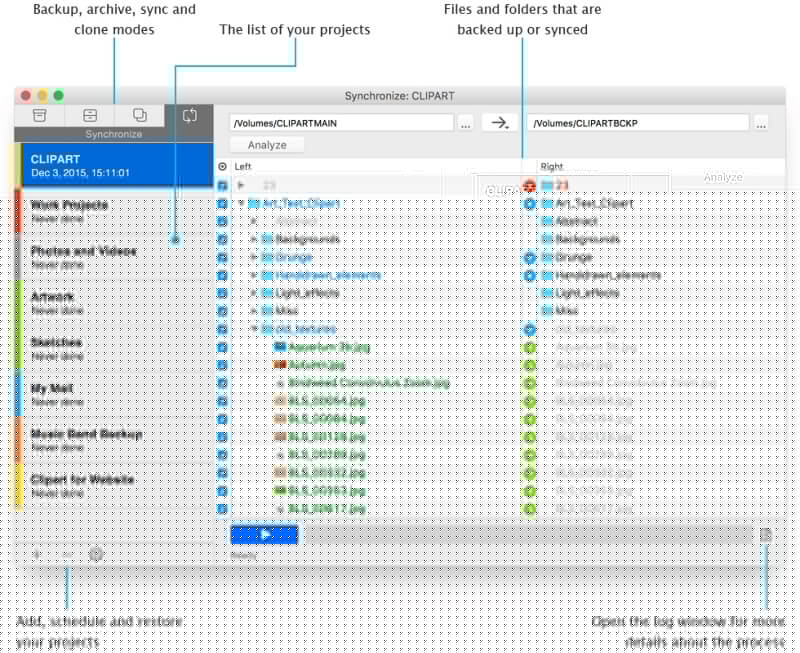Click sync status icon for old_textures row
This screenshot has width=800, height=653.
tap(530, 330)
